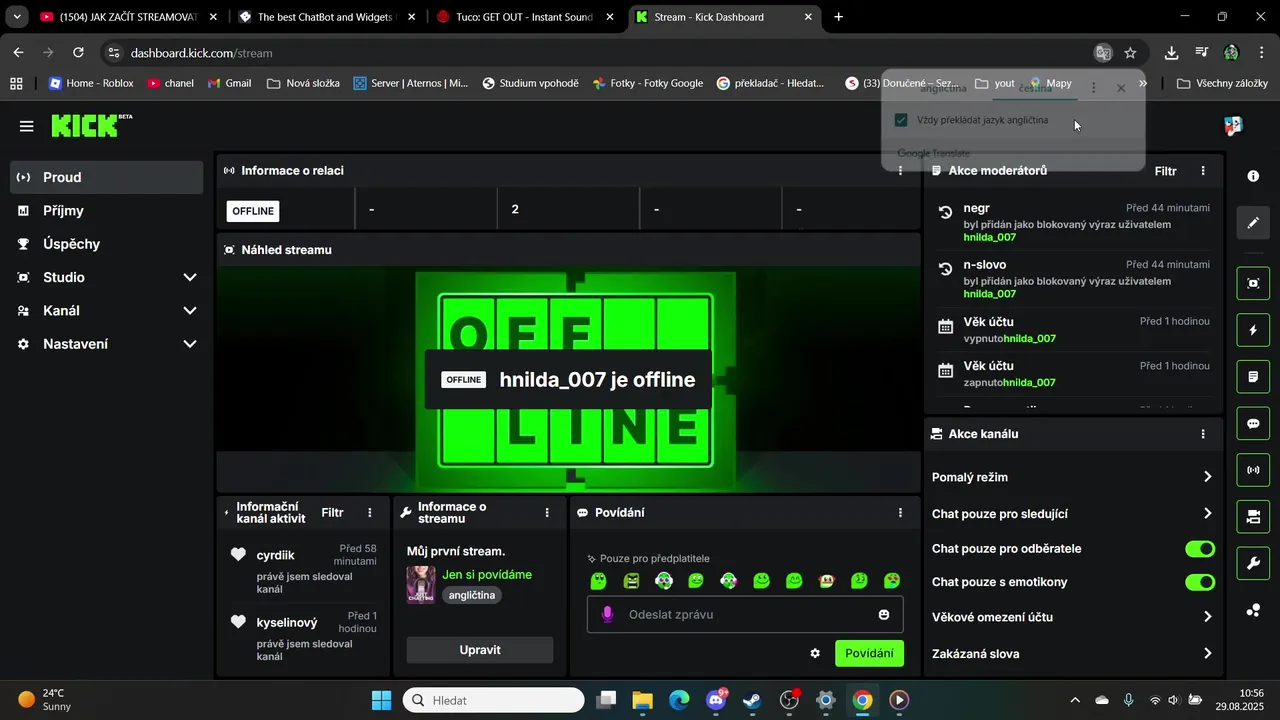Expand the Nastavení menu in the left sidebar

point(190,344)
